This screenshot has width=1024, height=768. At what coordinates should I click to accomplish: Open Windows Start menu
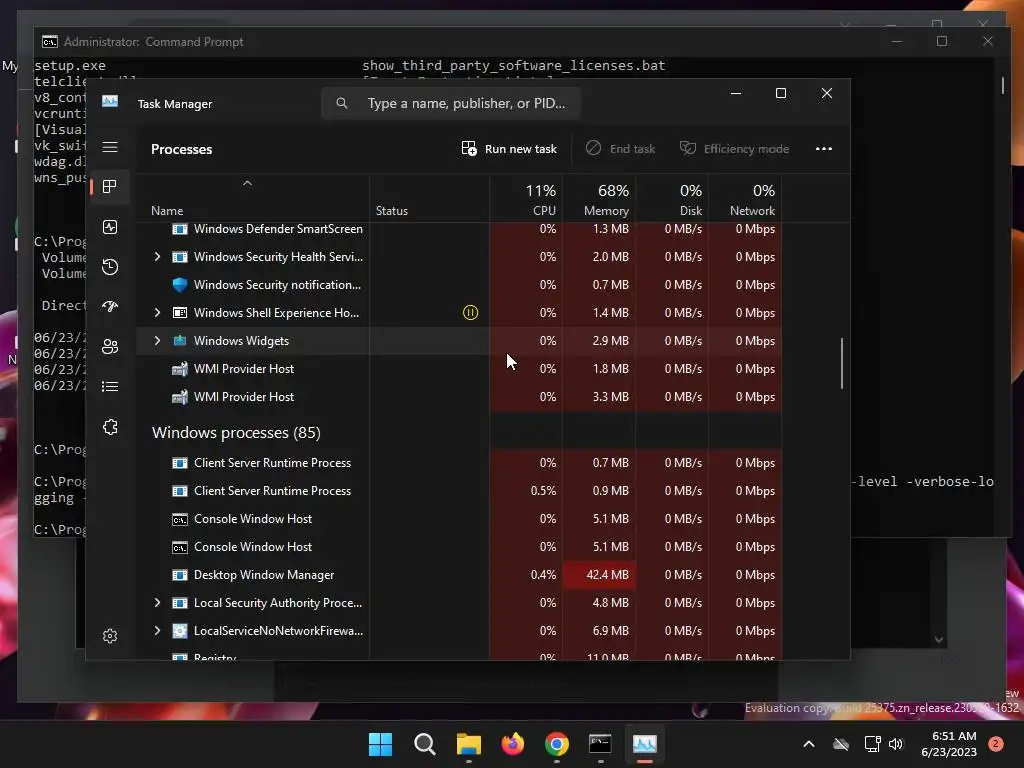click(381, 744)
